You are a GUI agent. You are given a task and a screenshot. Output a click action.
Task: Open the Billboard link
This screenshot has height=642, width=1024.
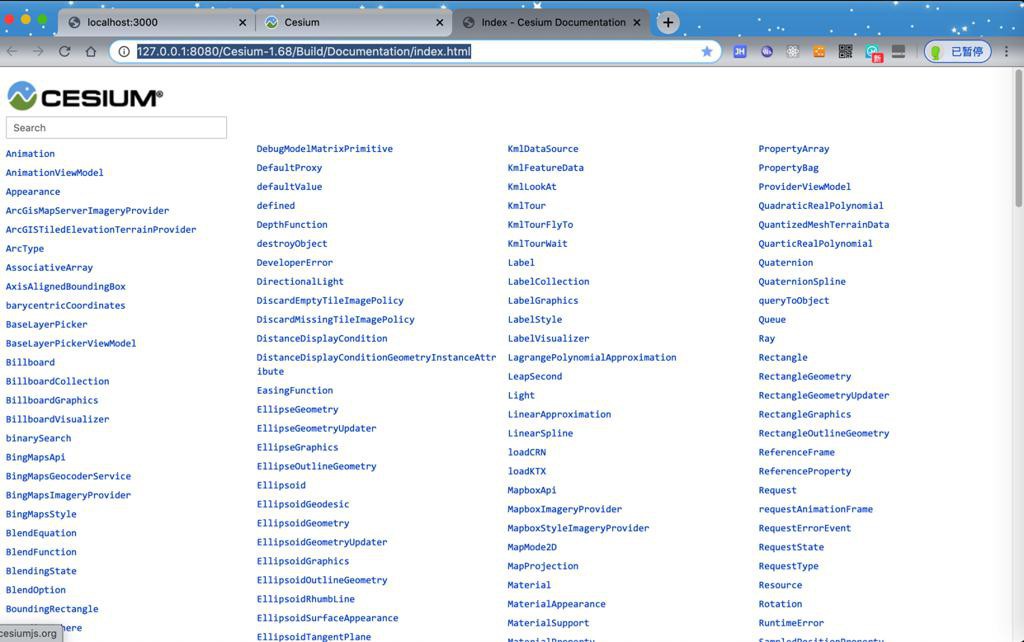pos(30,362)
